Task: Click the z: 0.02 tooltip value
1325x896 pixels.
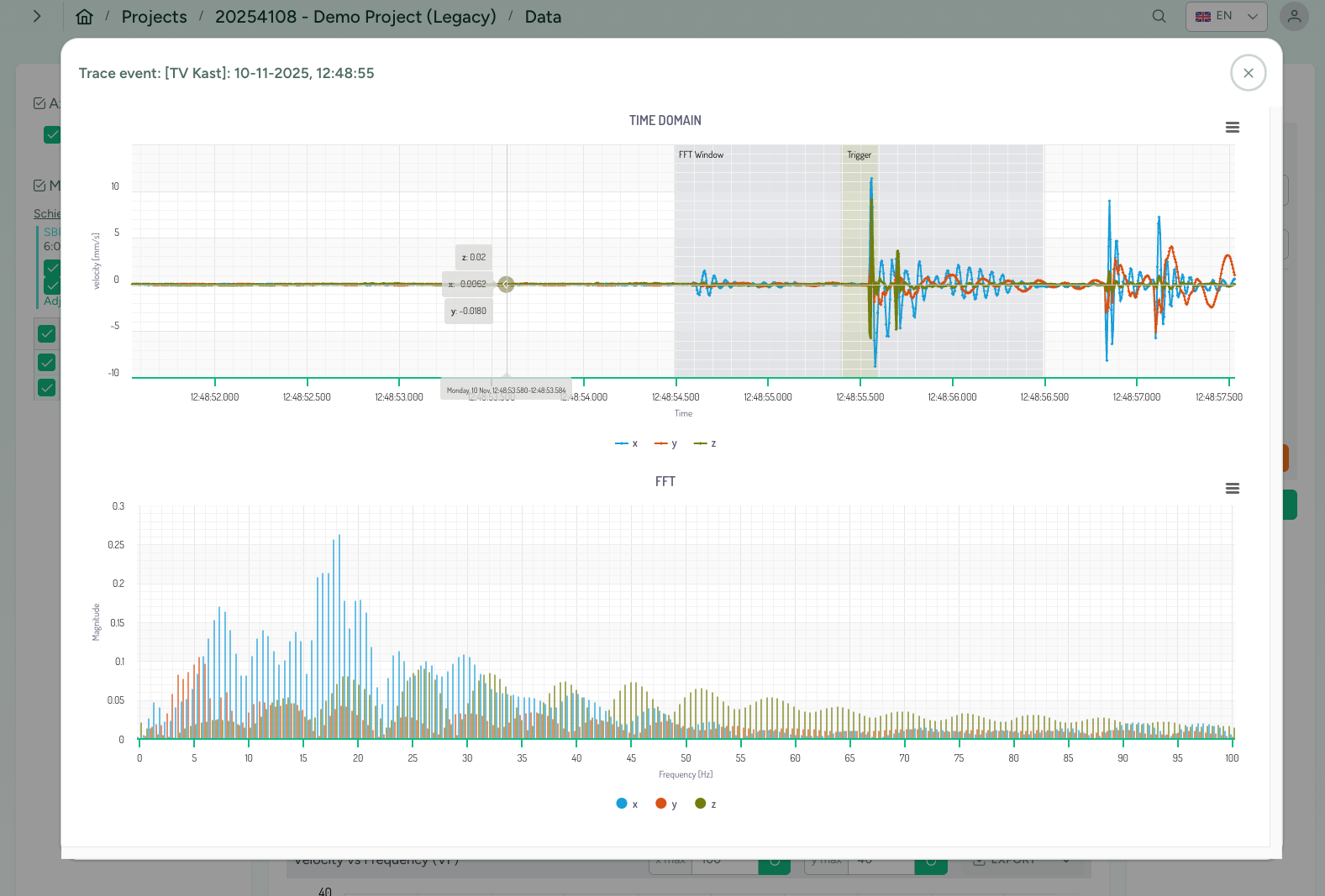Action: coord(474,257)
